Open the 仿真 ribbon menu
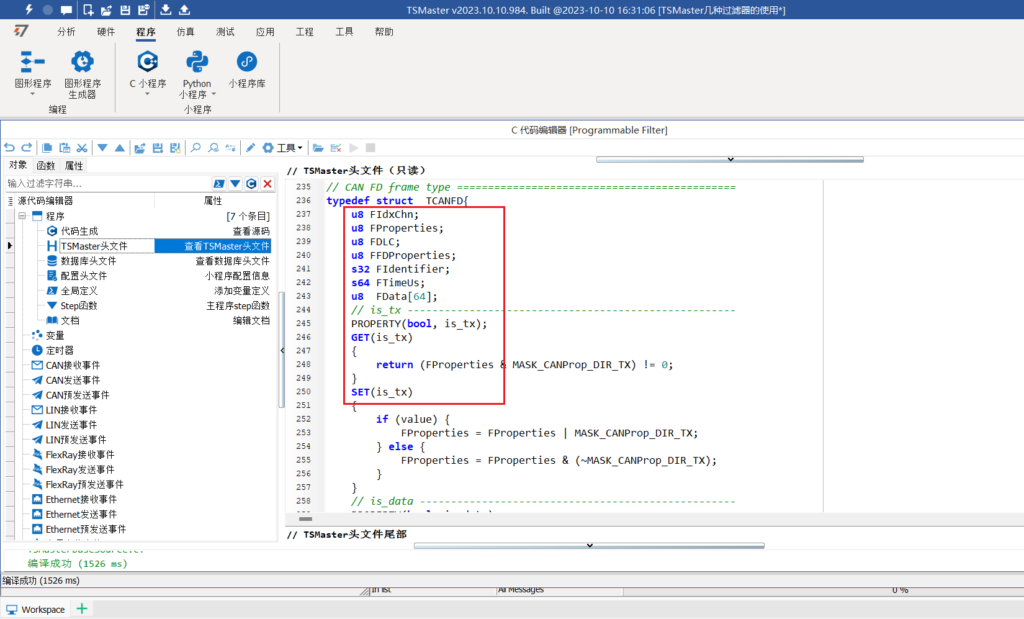Viewport: 1024px width, 619px height. (186, 32)
